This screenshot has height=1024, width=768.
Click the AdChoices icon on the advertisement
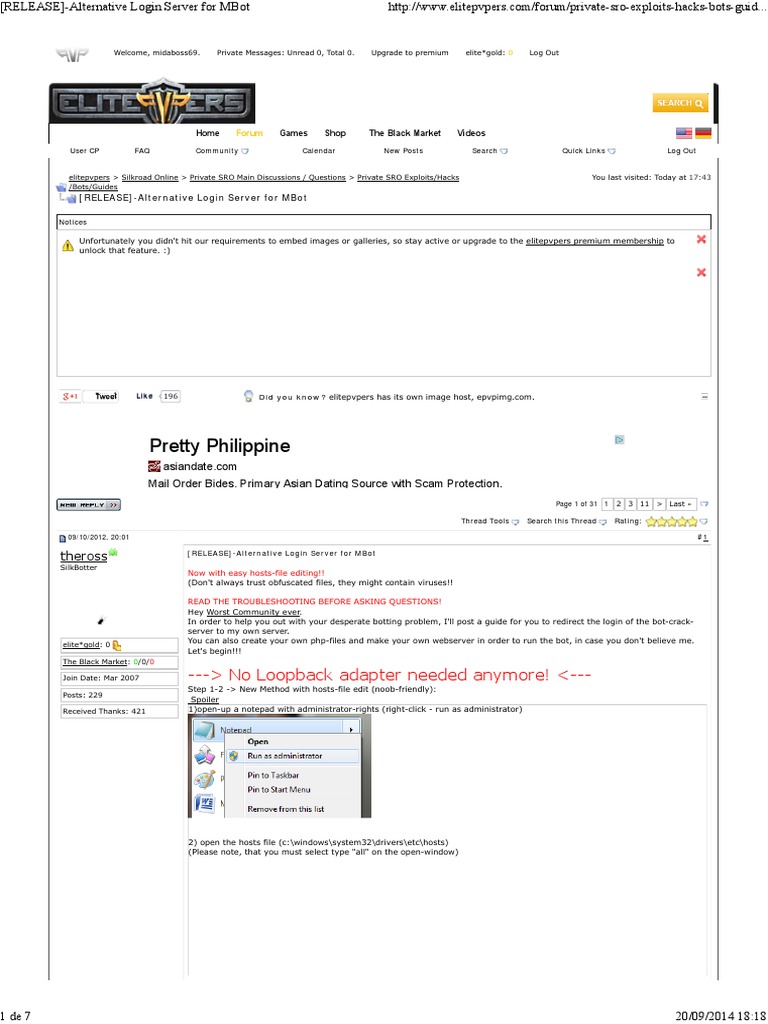click(619, 440)
